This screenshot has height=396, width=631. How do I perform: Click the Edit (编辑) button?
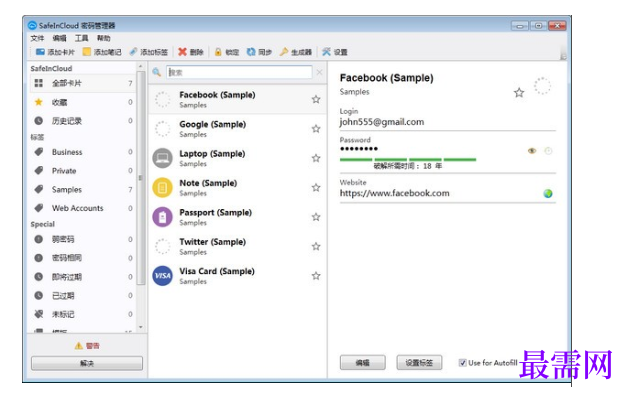click(363, 363)
